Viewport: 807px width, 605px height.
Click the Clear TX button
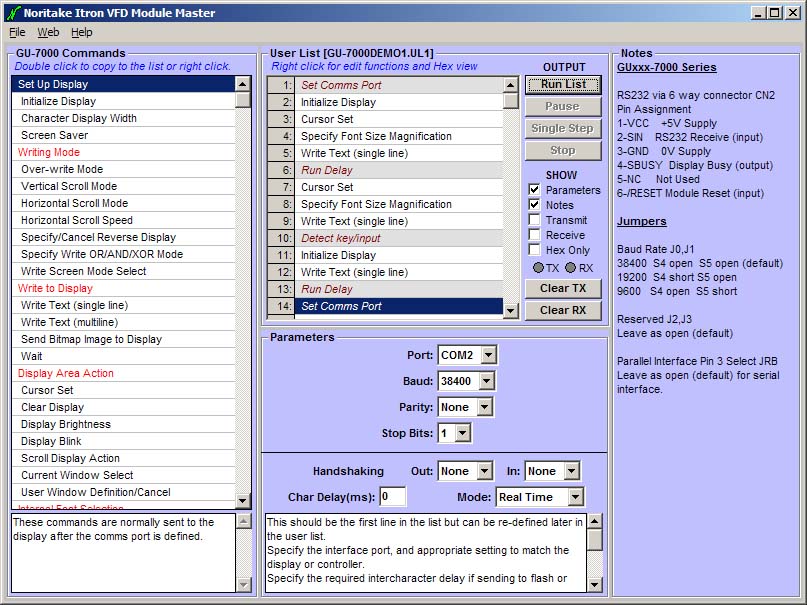pos(563,289)
